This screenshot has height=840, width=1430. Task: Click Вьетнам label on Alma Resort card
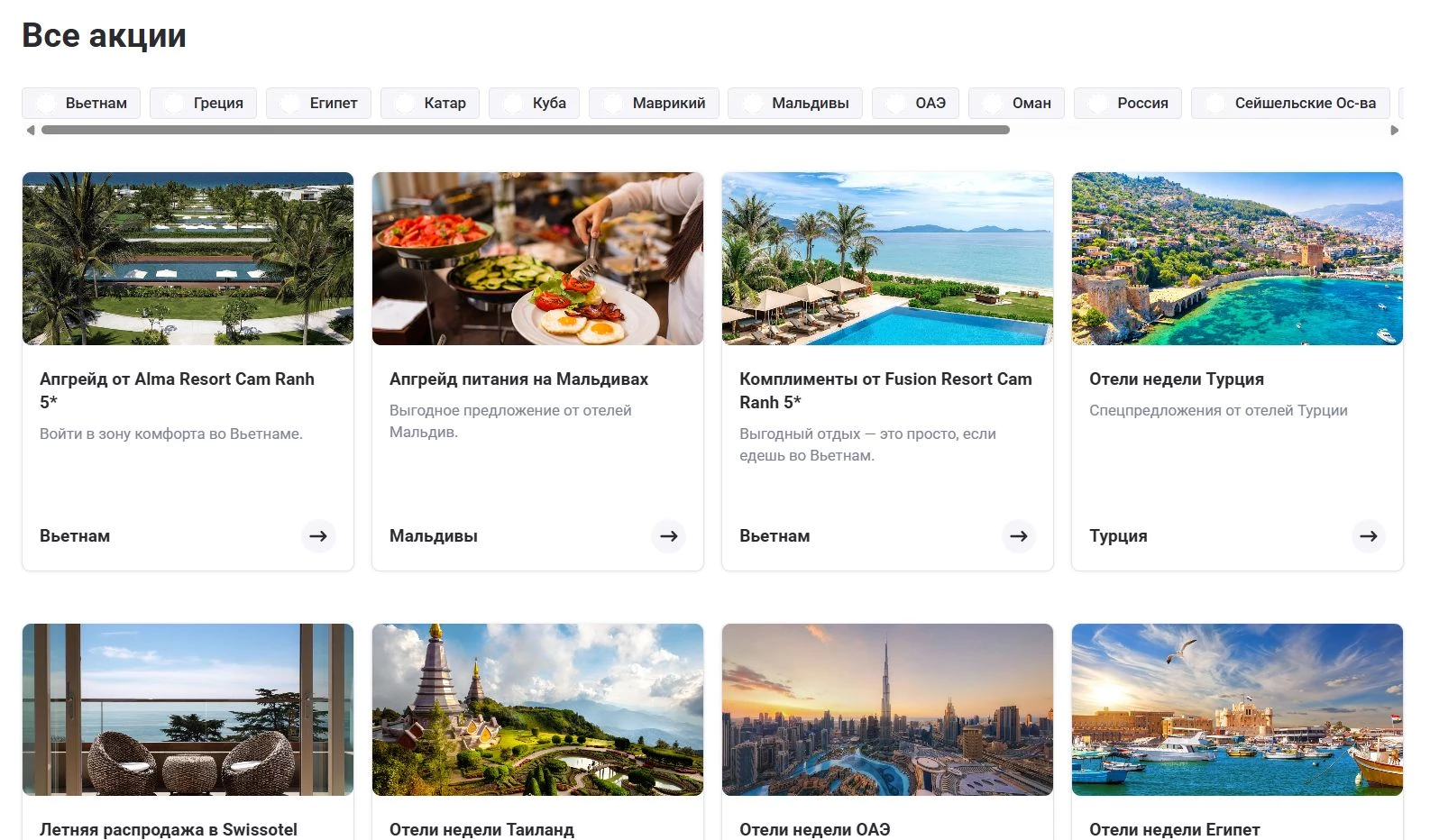[x=75, y=536]
